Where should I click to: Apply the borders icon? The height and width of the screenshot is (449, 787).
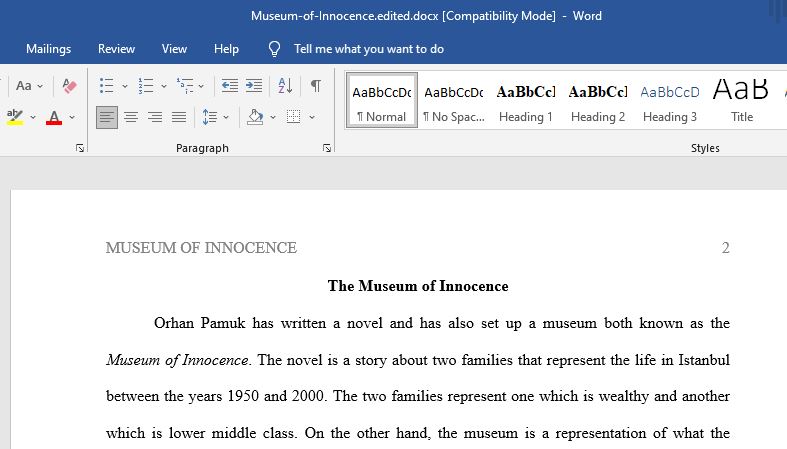[294, 117]
